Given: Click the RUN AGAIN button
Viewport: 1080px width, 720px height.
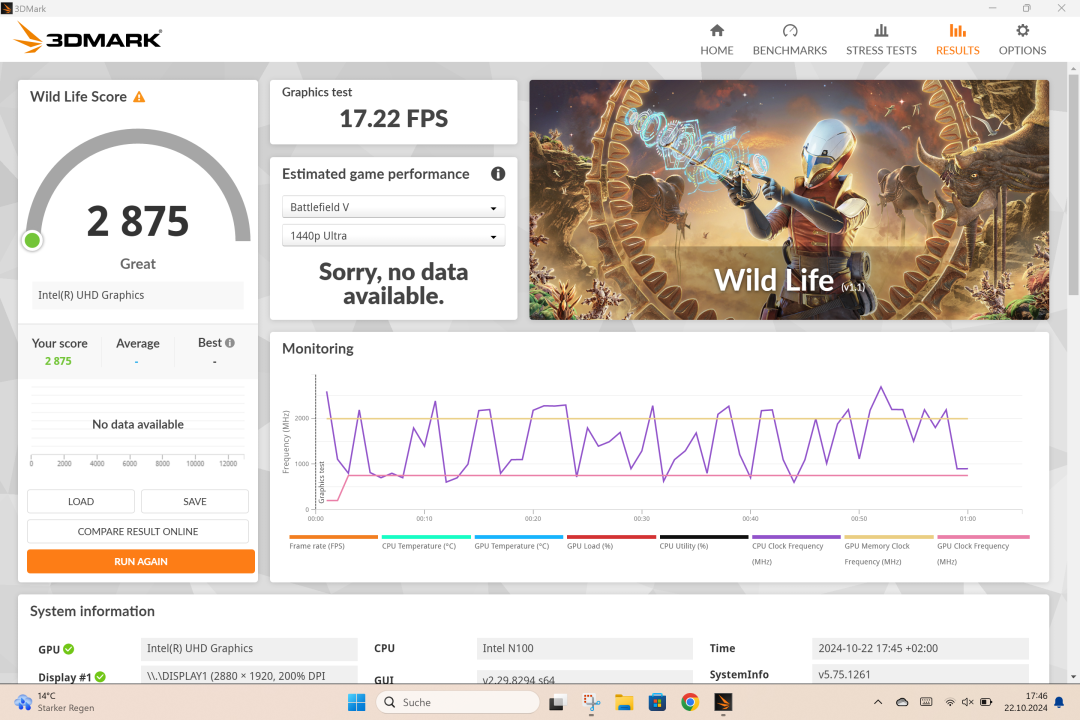Looking at the screenshot, I should point(141,562).
